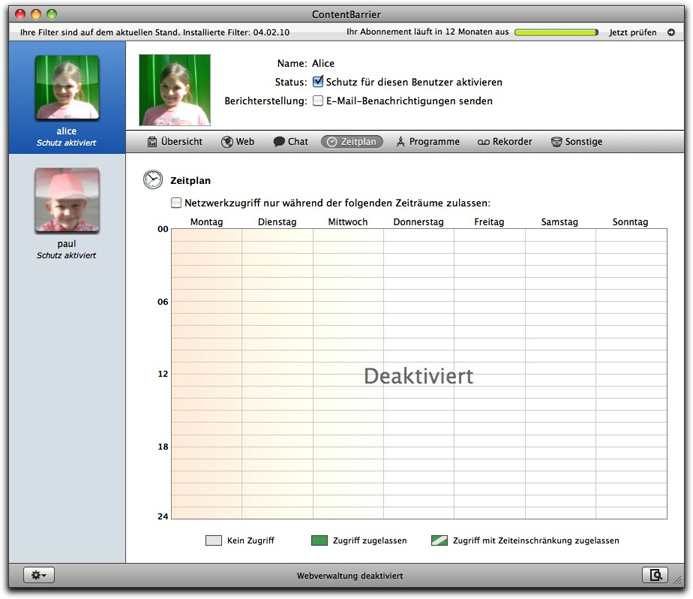The image size is (693, 599).
Task: Minimize the ContentBarrier window
Action: click(x=36, y=14)
